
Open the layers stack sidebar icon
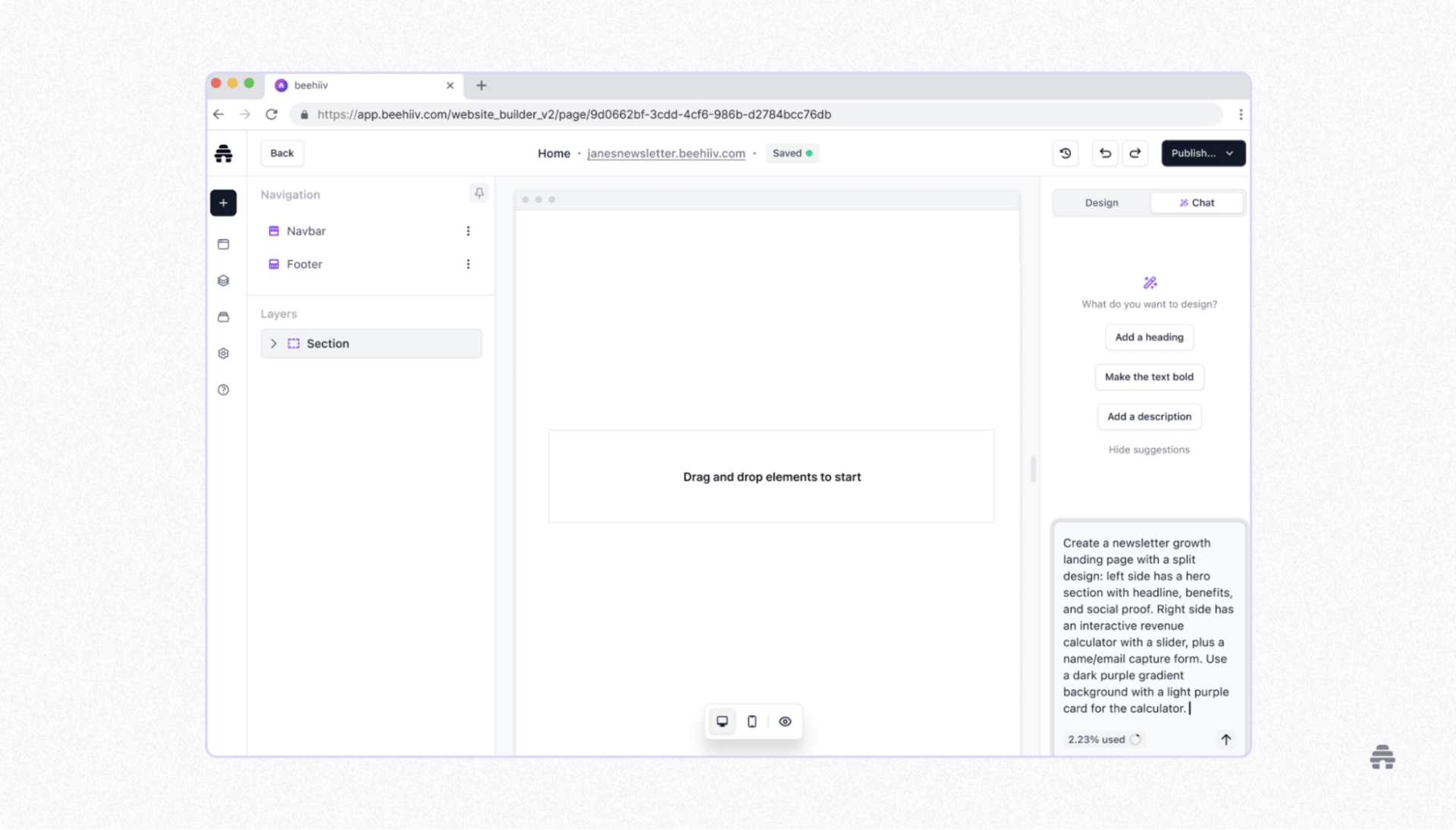(x=223, y=280)
